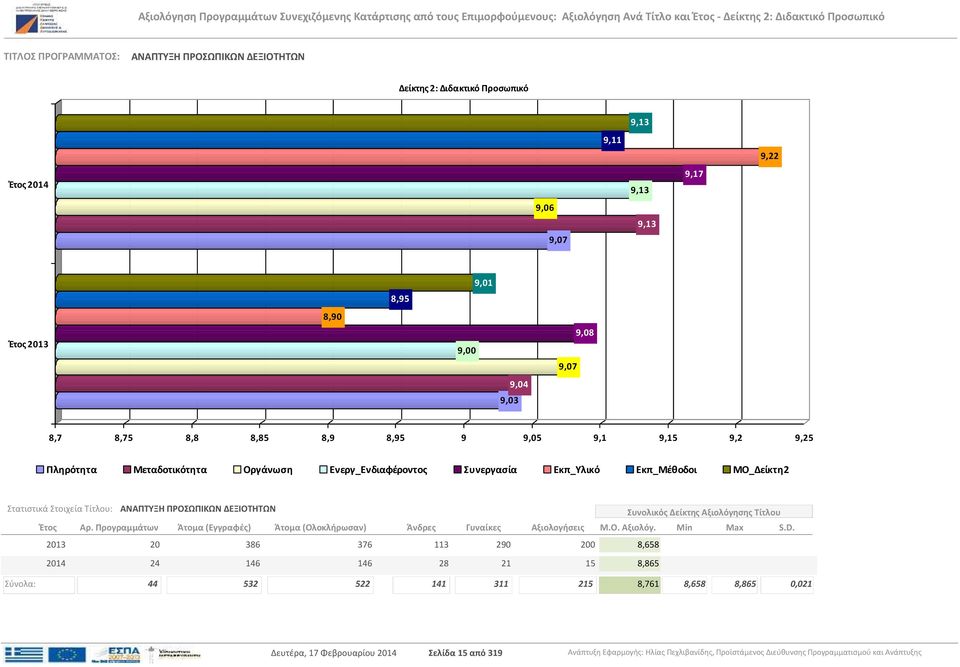
Task: Click the yellow 9,06 data label
Action: (x=545, y=208)
